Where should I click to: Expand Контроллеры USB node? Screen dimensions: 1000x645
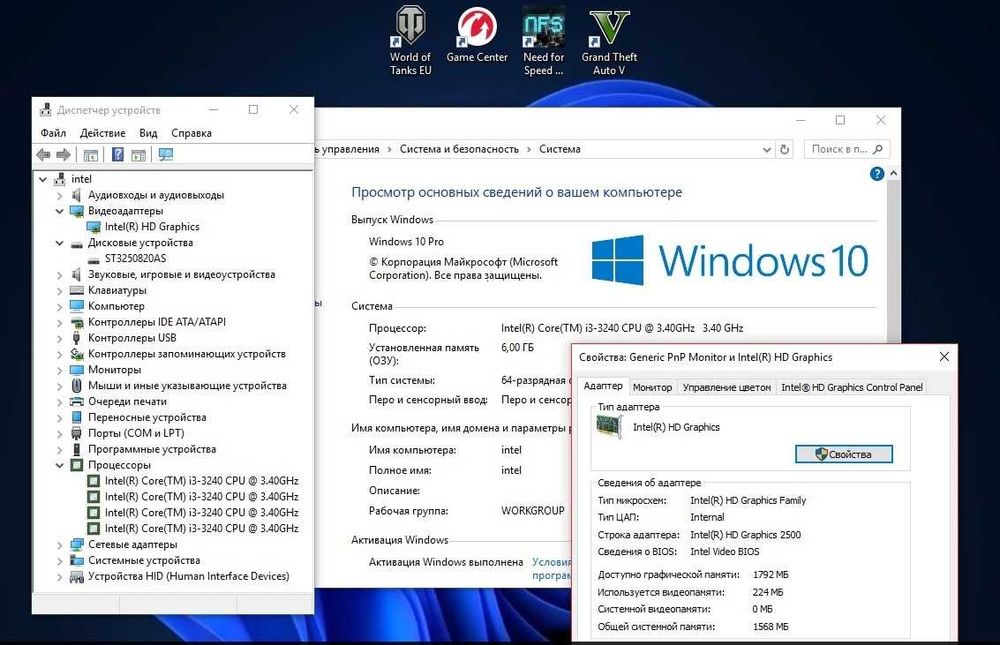tap(59, 338)
